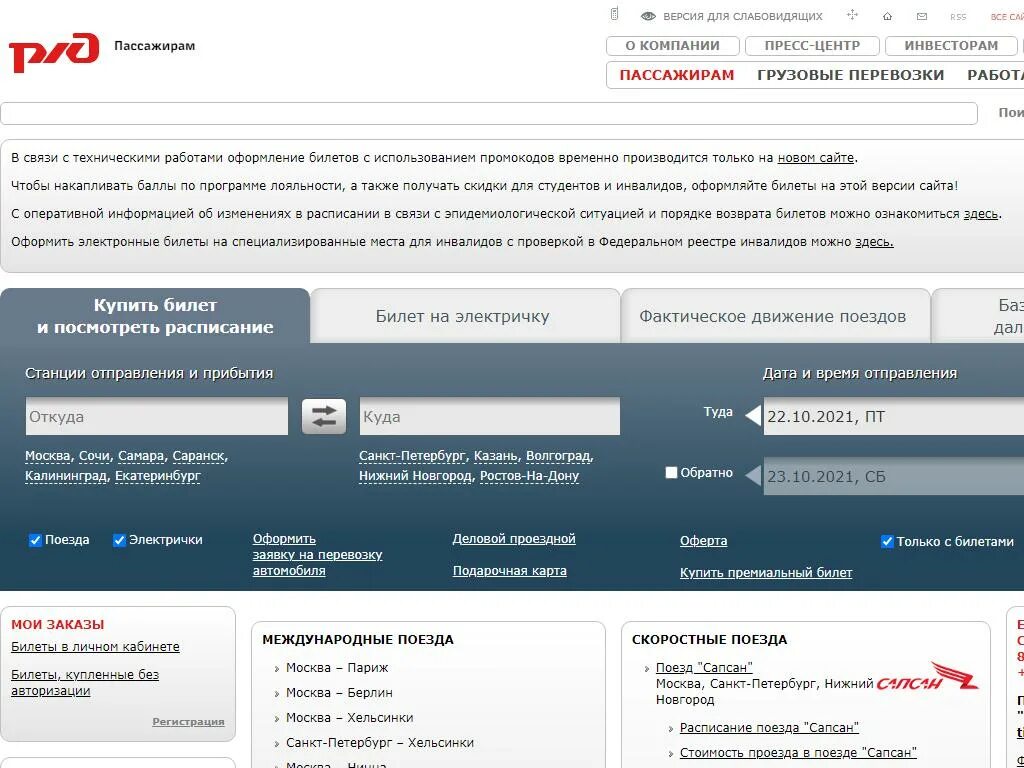Click the Регистрация link
The height and width of the screenshot is (768, 1024).
[x=188, y=722]
